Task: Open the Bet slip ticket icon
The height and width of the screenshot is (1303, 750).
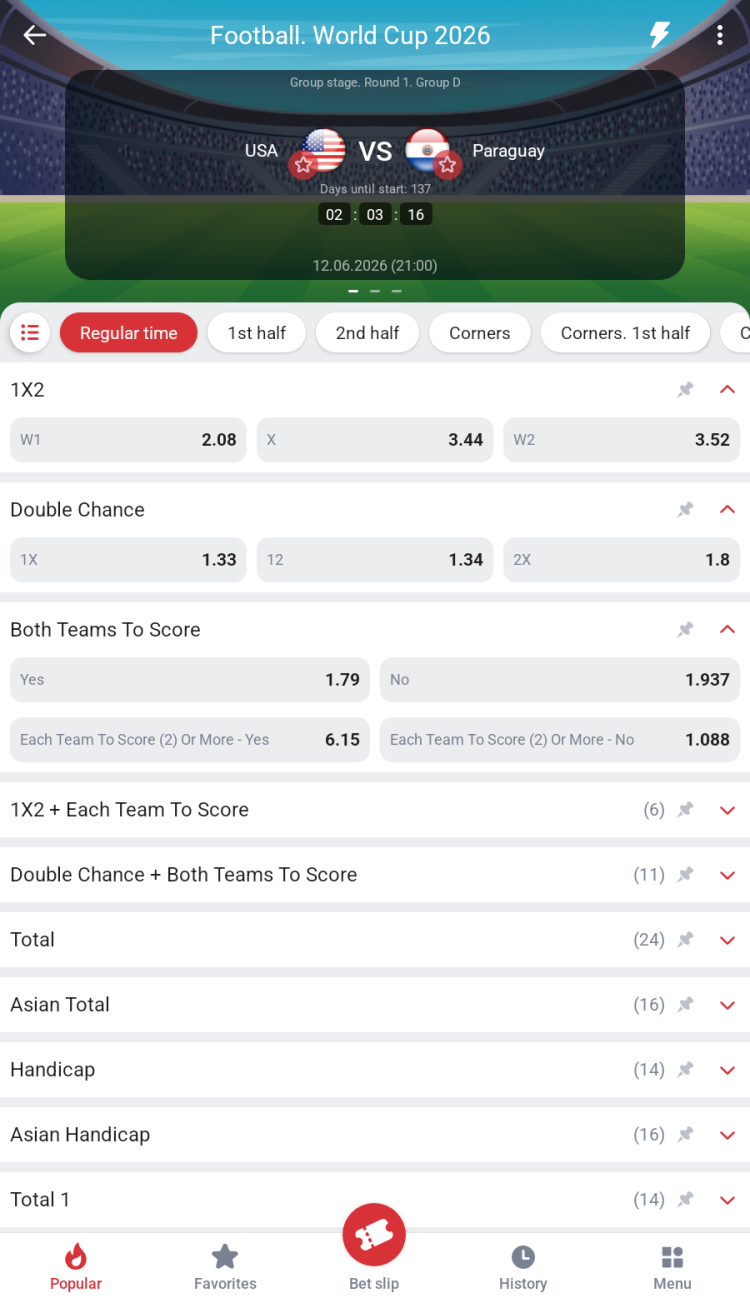Action: click(374, 1237)
